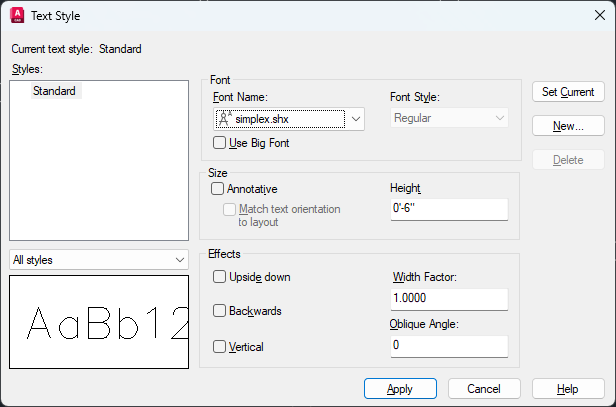Click the AutoCAD logo icon in title bar

click(17, 16)
